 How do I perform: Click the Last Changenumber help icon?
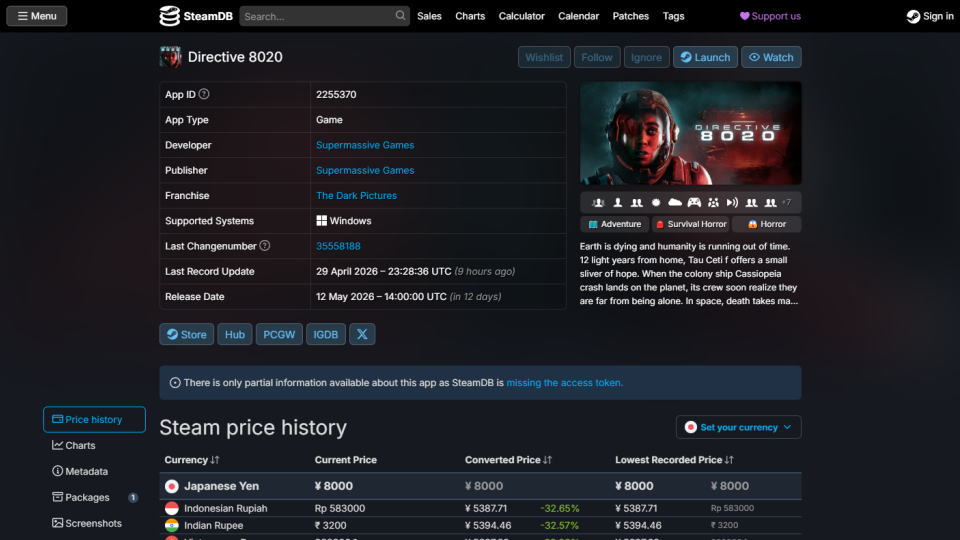[x=265, y=246]
